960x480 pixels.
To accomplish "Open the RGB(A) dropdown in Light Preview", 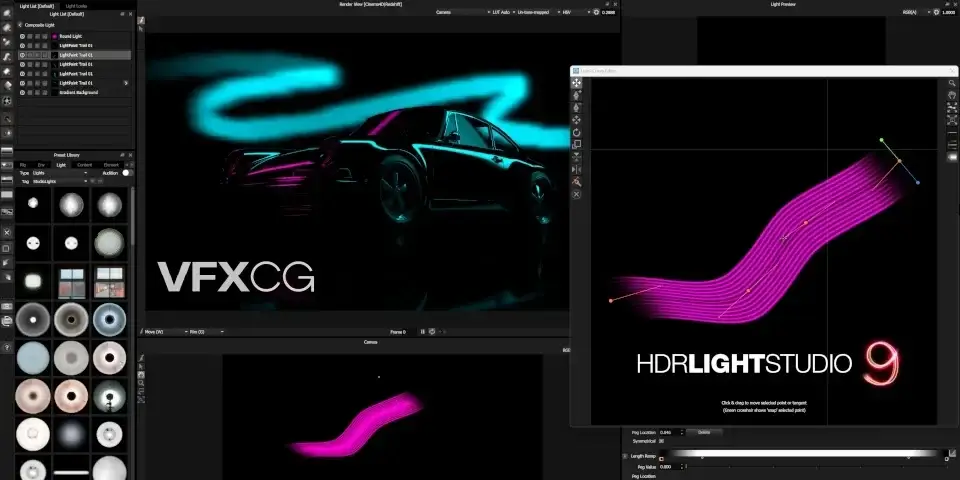I will coord(915,12).
